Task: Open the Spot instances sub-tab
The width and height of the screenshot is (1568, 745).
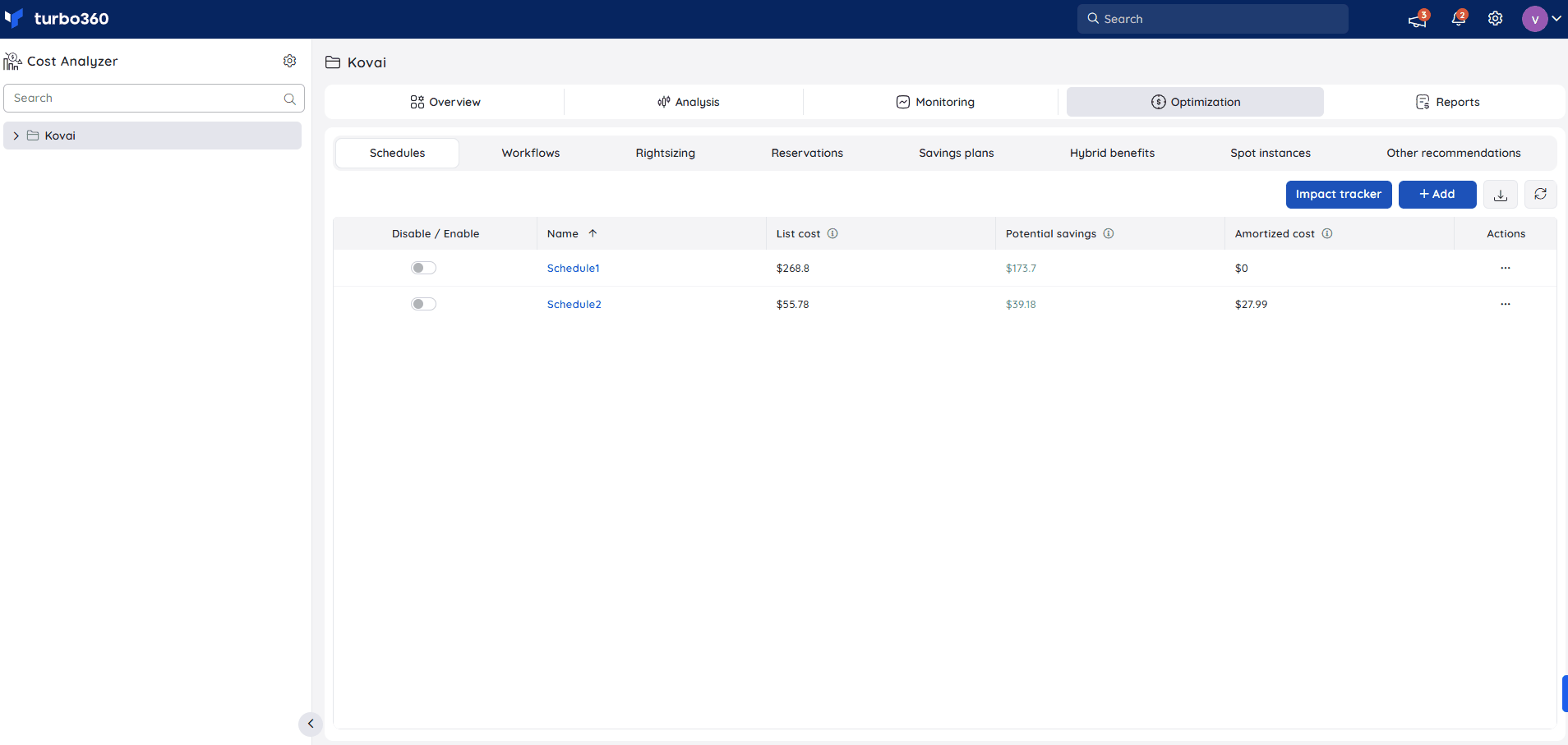Action: click(x=1270, y=153)
